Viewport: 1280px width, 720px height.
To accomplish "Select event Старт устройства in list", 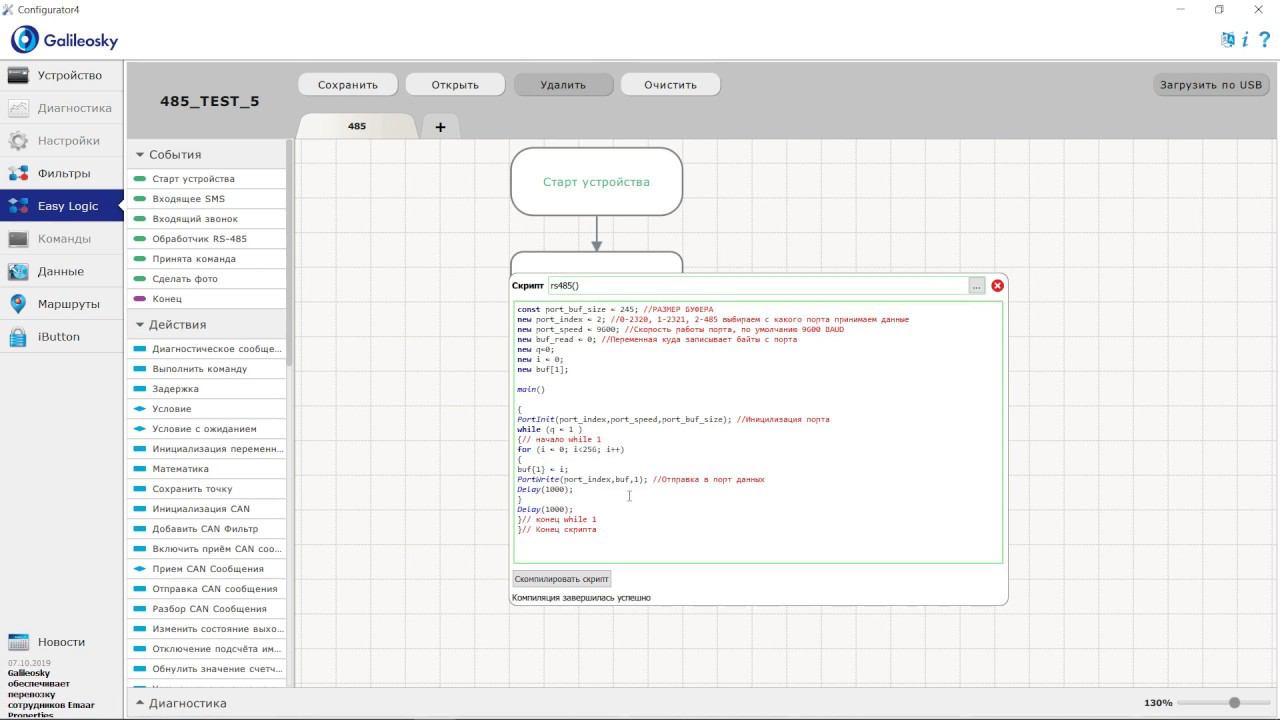I will (x=206, y=179).
